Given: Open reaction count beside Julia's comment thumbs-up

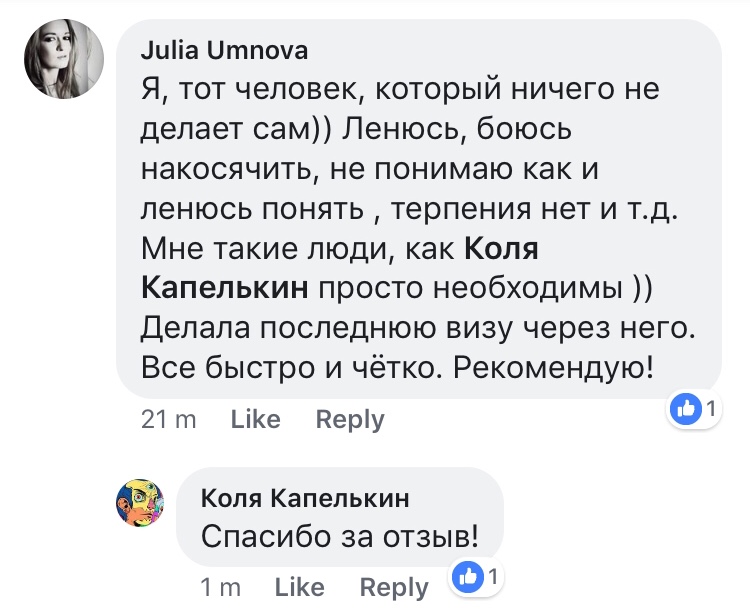Looking at the screenshot, I should pos(711,408).
